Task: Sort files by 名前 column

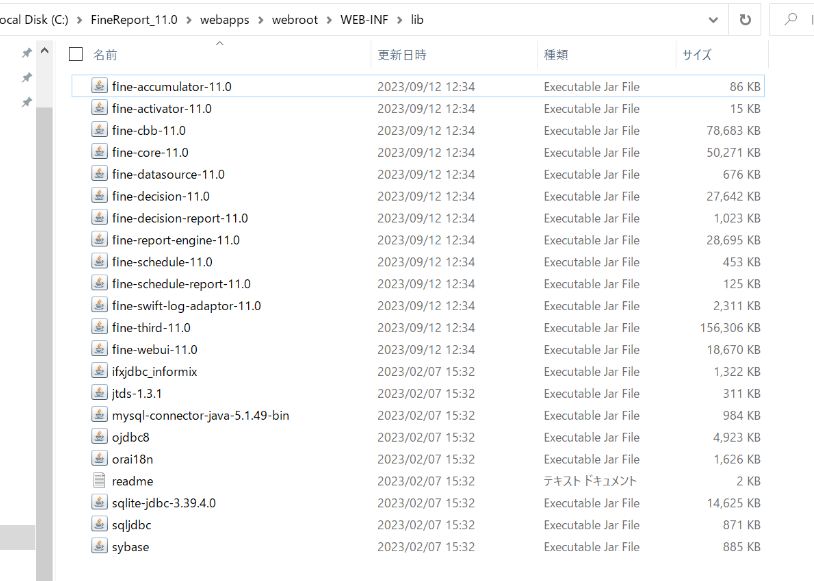Action: click(105, 55)
